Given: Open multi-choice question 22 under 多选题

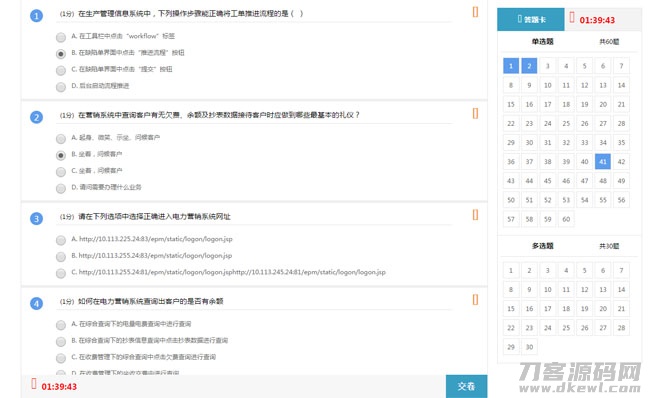Looking at the screenshot, I should [511, 328].
